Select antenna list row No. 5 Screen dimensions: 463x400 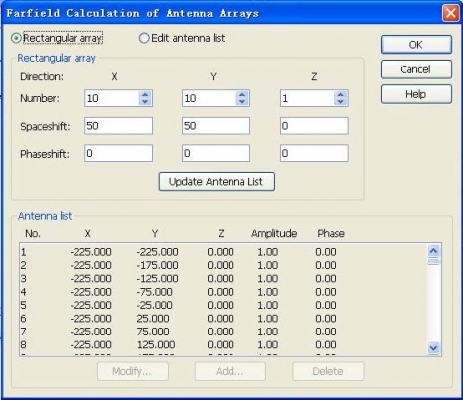[x=223, y=305]
